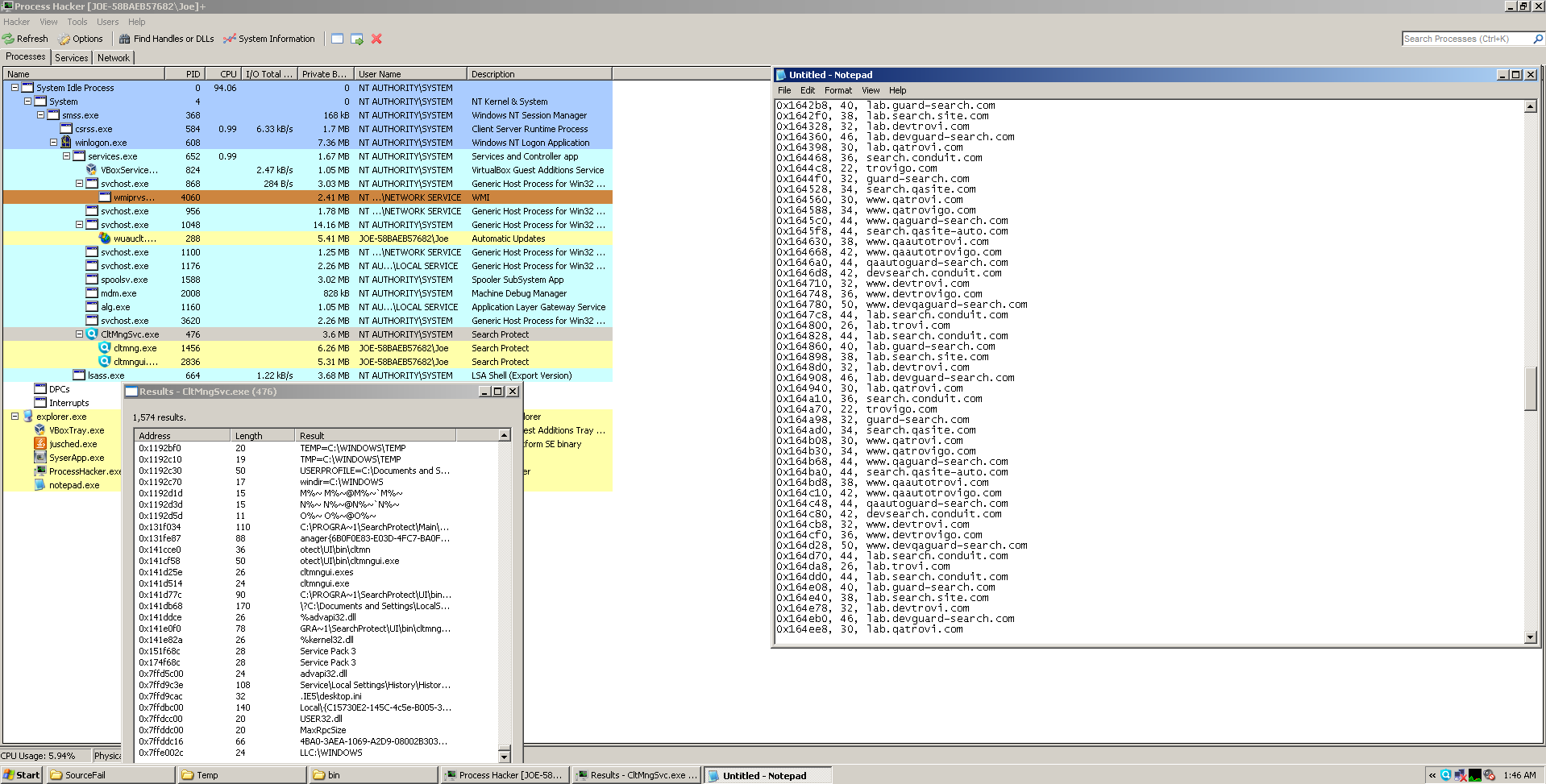Expand hidden tray icons chevron

click(1432, 775)
